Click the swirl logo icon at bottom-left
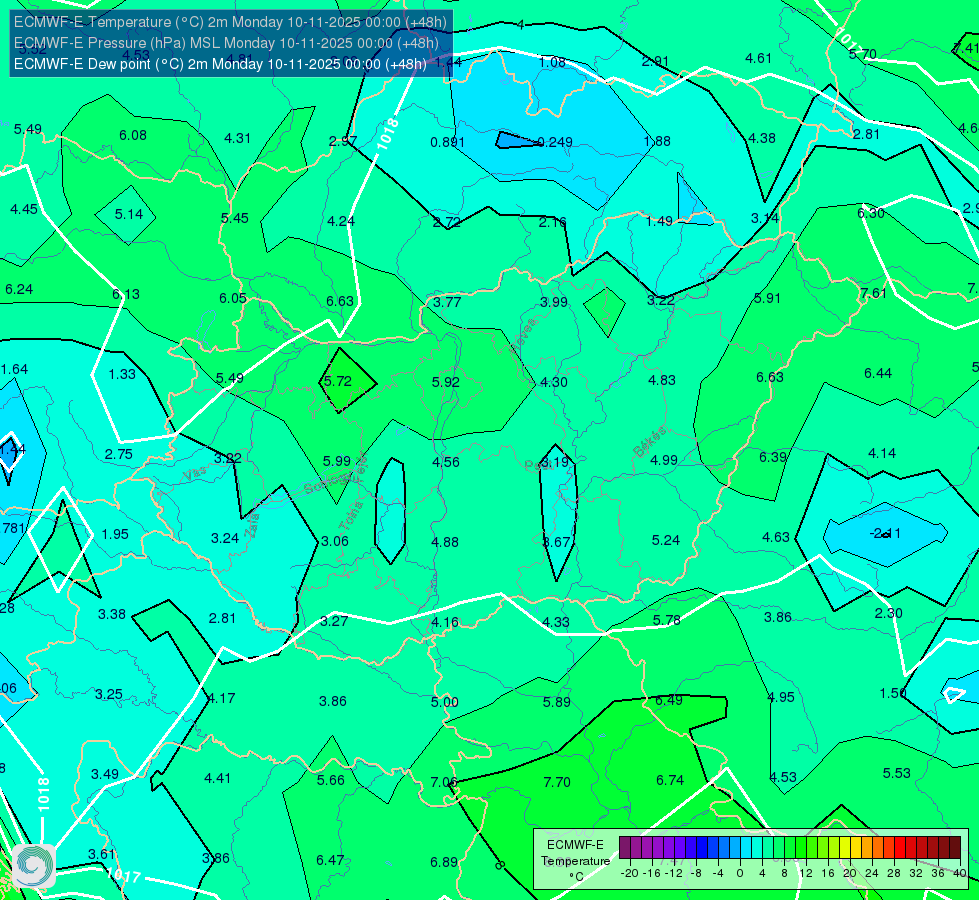The height and width of the screenshot is (900, 979). click(x=34, y=866)
